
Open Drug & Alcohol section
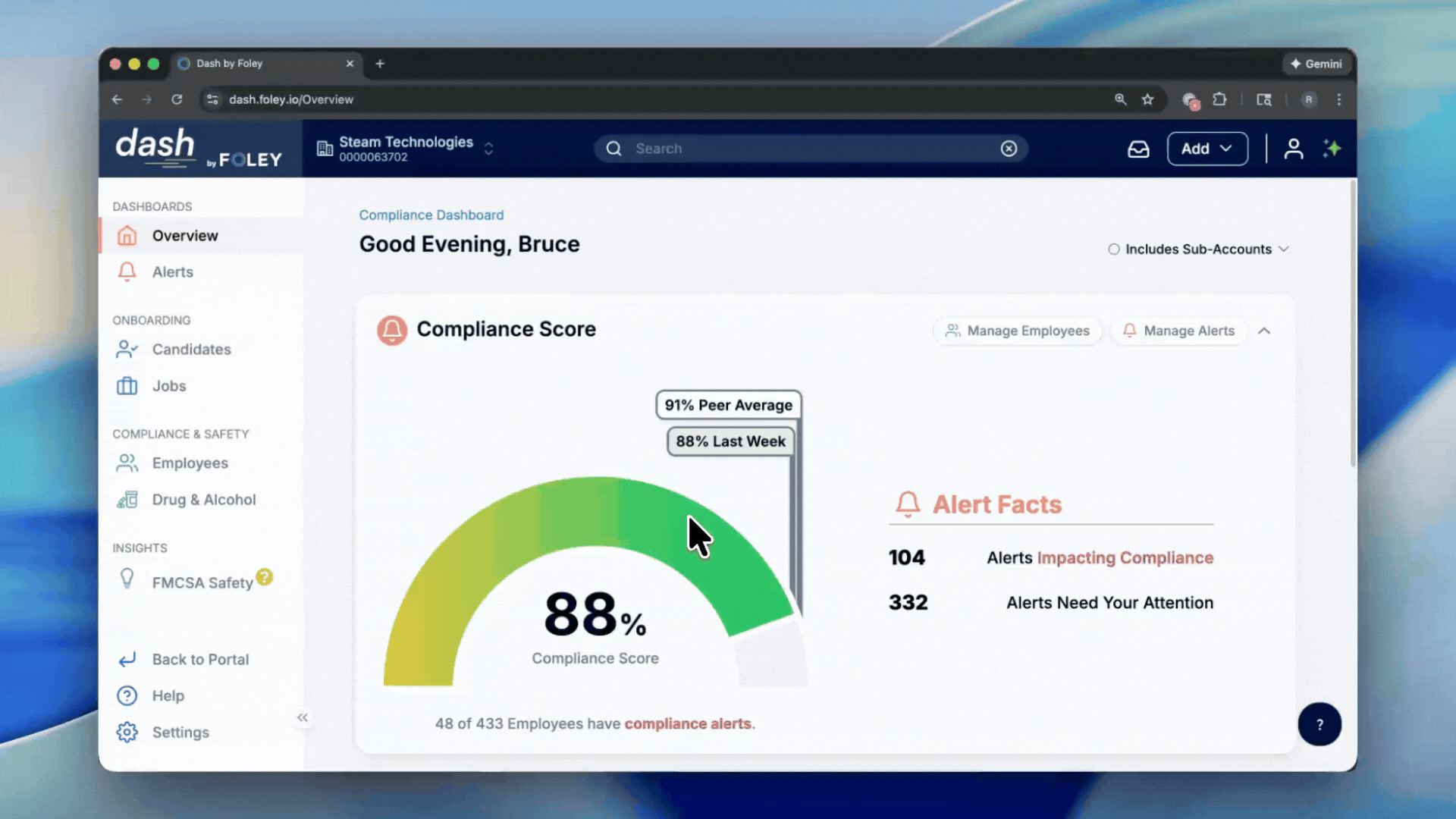pyautogui.click(x=203, y=500)
